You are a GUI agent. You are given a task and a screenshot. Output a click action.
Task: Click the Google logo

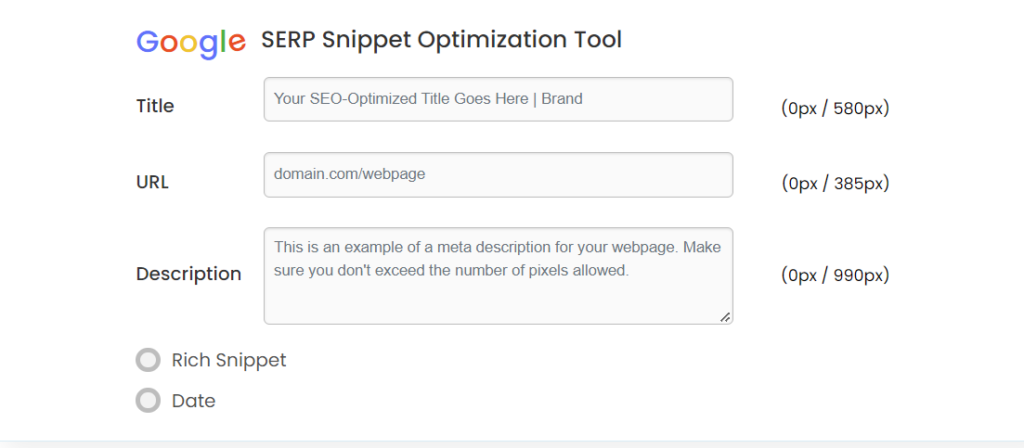[x=191, y=43]
